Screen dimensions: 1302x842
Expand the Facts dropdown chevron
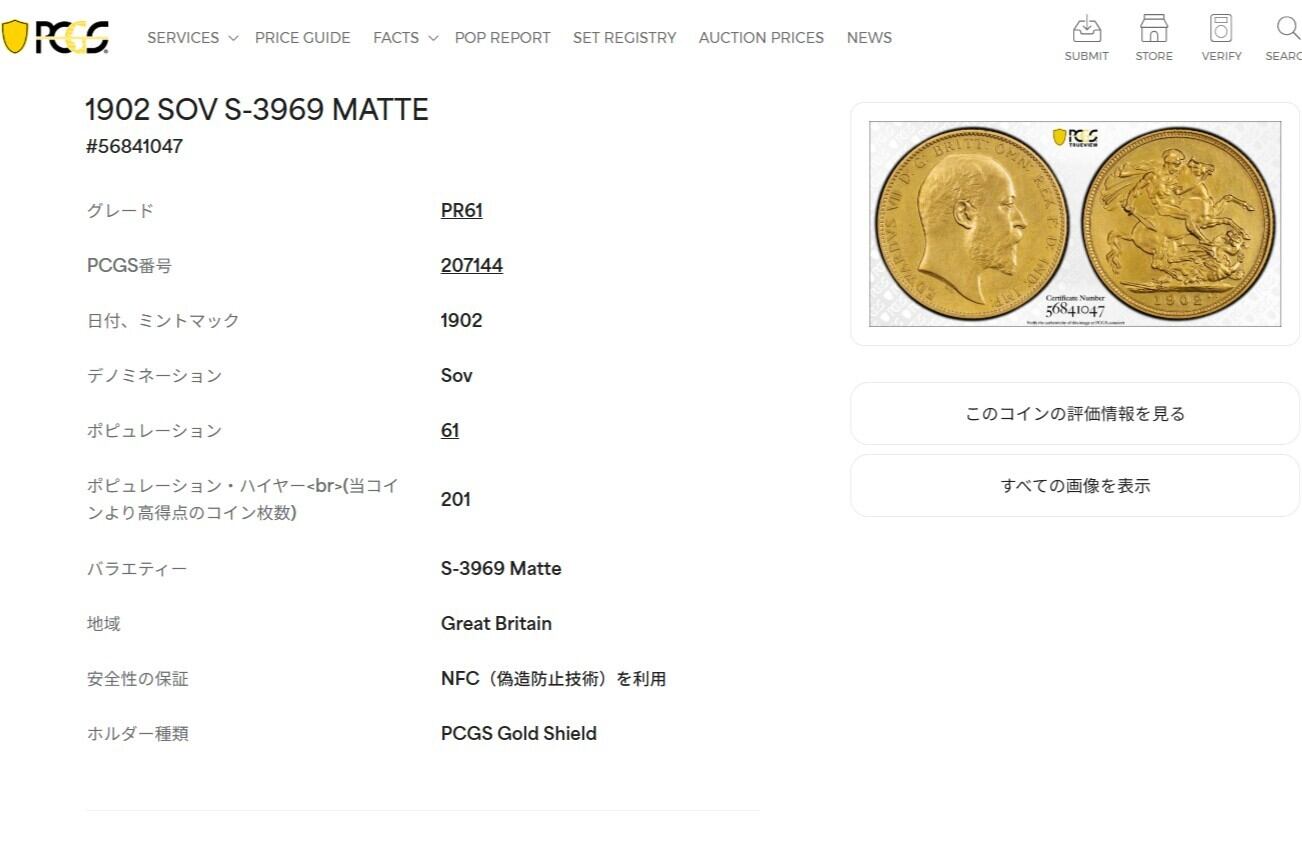[433, 38]
